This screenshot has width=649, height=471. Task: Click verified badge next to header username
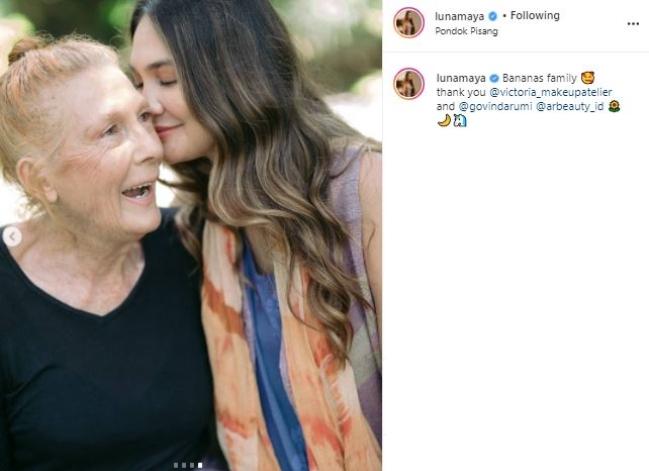click(492, 16)
